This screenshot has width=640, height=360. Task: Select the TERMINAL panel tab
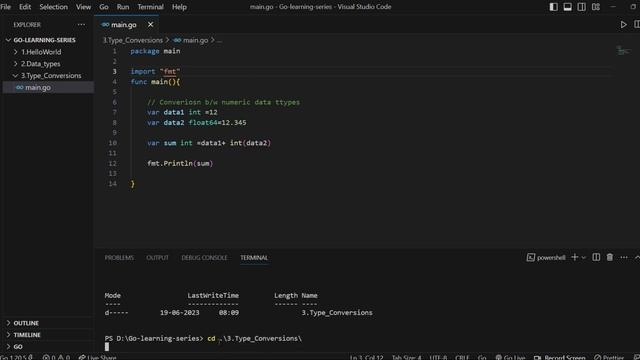click(254, 258)
